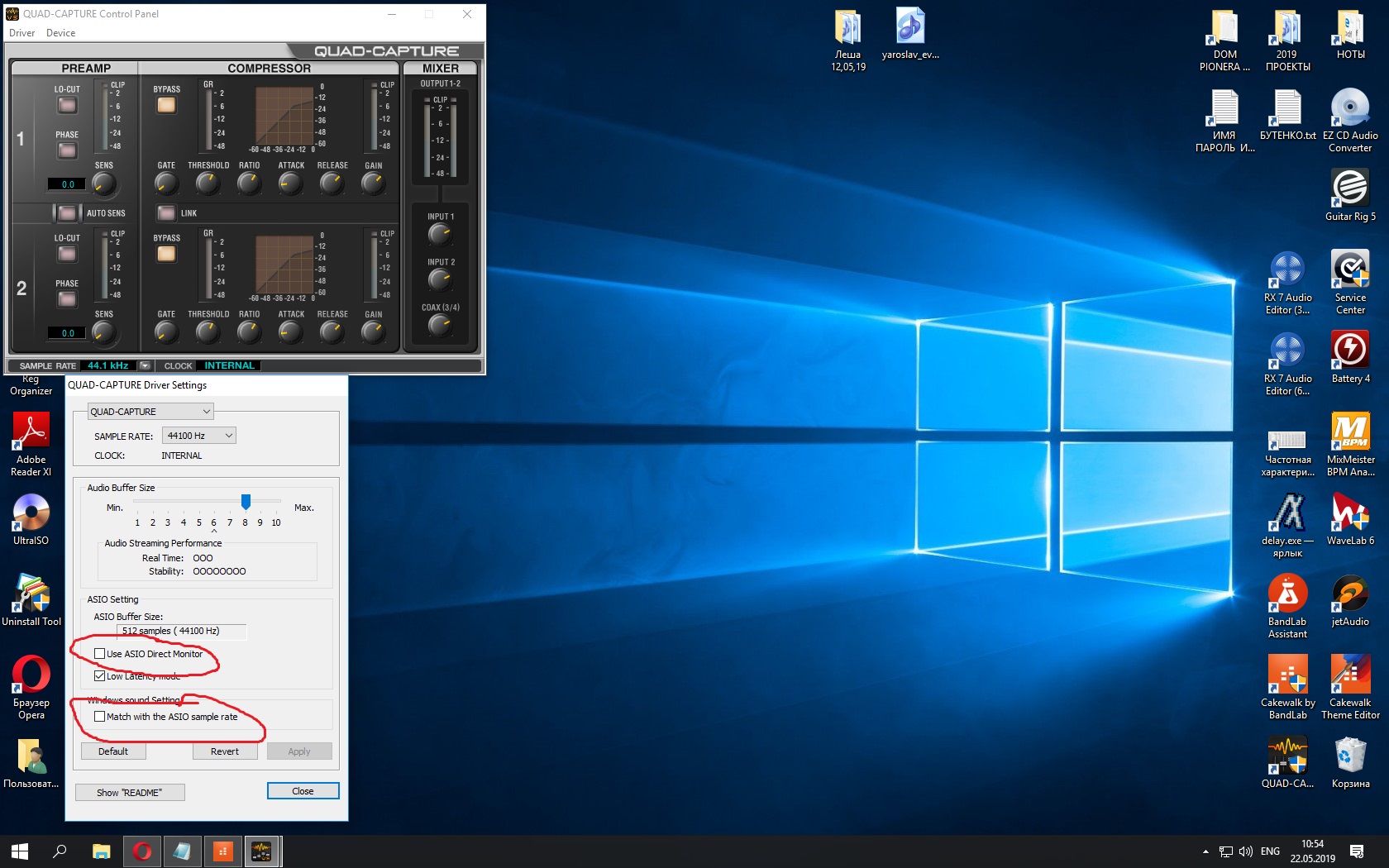
Task: Click the Opera icon in the taskbar
Action: tap(142, 851)
